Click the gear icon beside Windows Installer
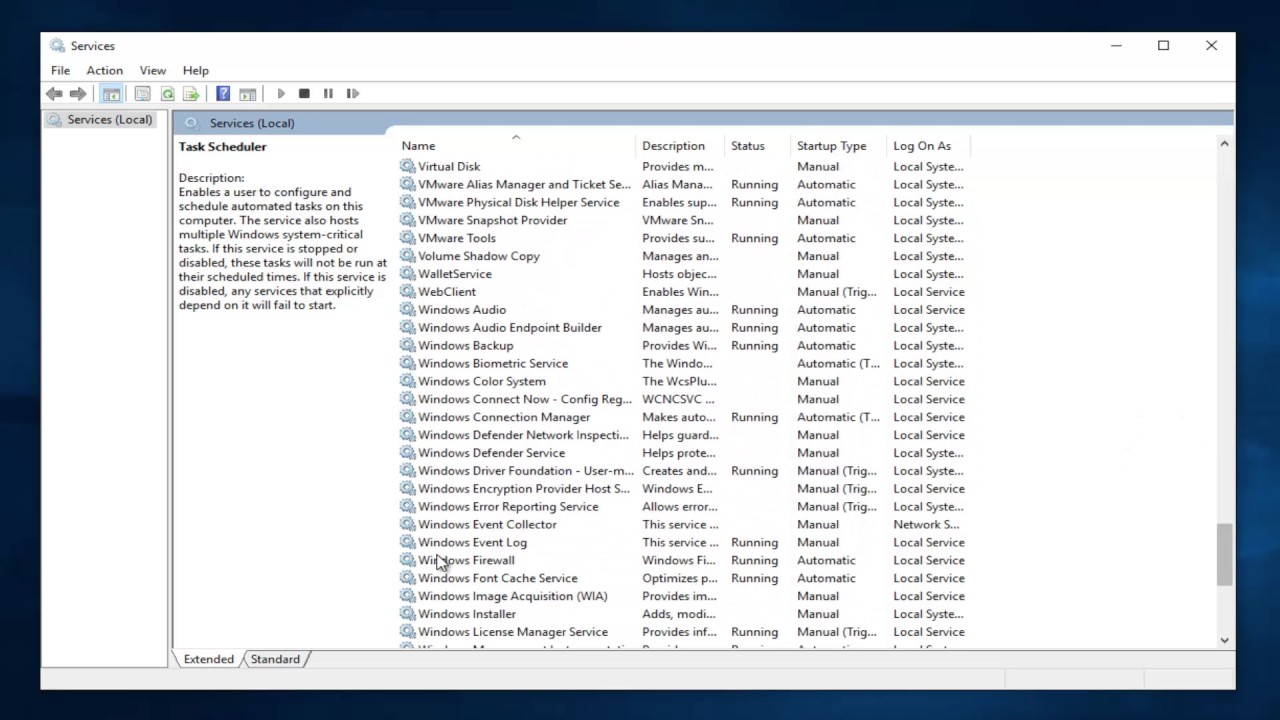Viewport: 1280px width, 720px height. point(407,614)
